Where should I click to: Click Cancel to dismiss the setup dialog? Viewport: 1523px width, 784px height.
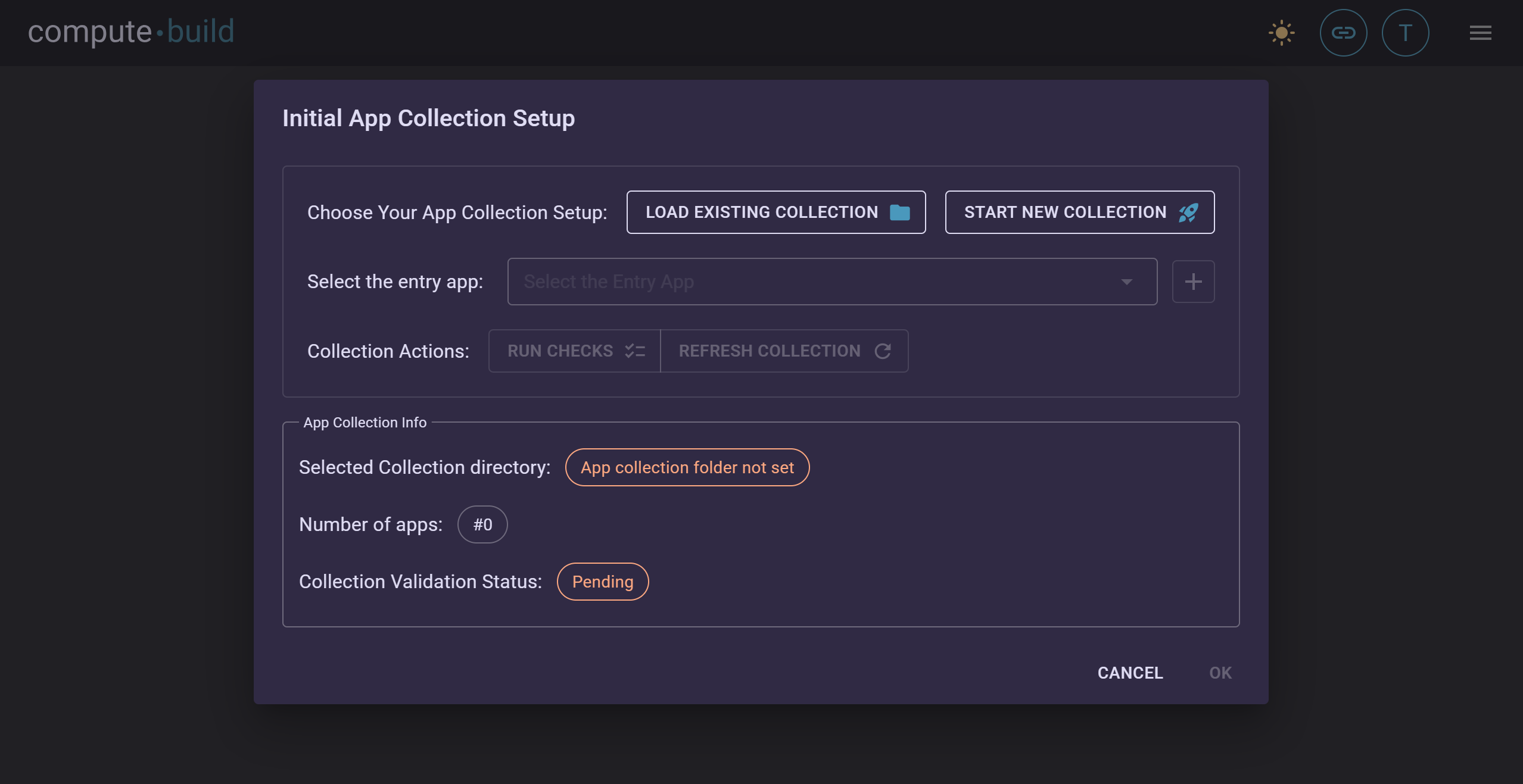click(1129, 673)
